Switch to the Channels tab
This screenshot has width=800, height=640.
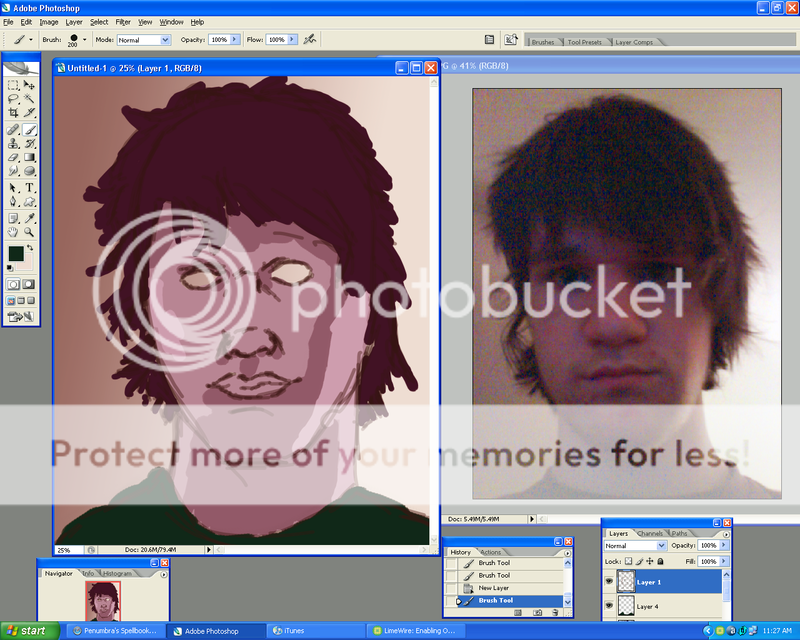[651, 533]
